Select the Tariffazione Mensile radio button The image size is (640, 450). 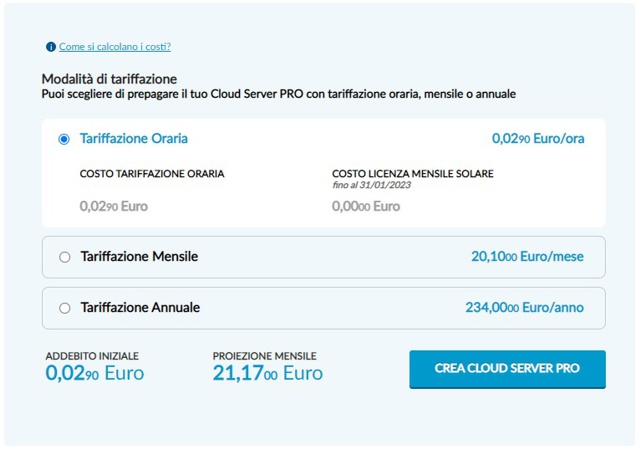[65, 257]
